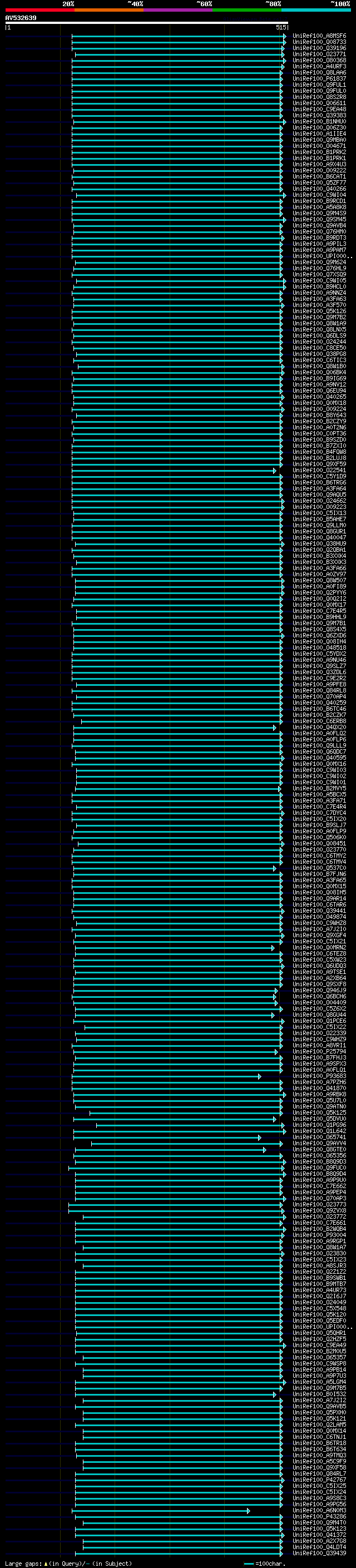Viewport: 356px width, 1568px height.
Task: Select the UniRef100_O24662 label
Action: pos(319,501)
